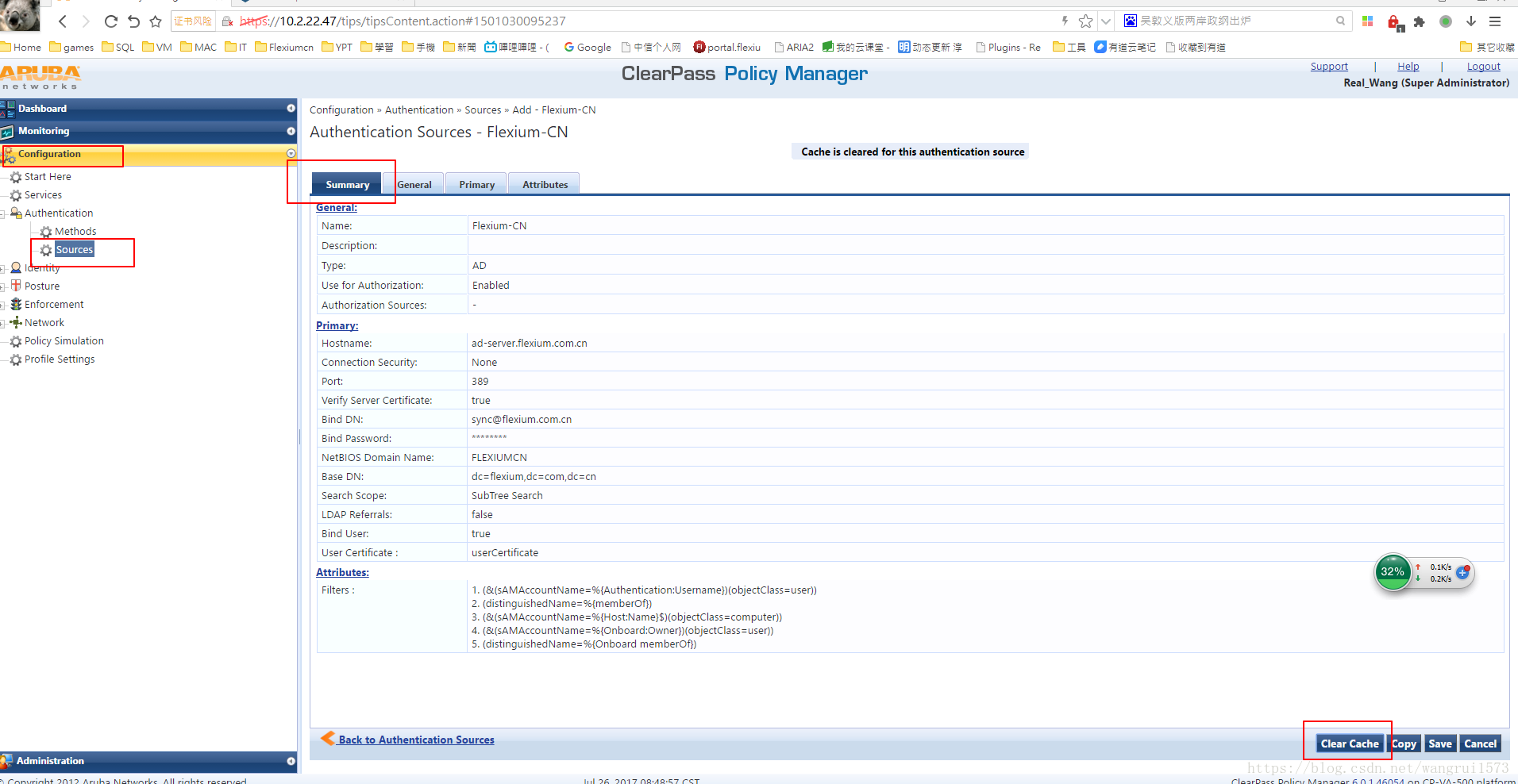Click the colorful apps grid icon
Screen dimensions: 1518x784
click(x=1367, y=21)
